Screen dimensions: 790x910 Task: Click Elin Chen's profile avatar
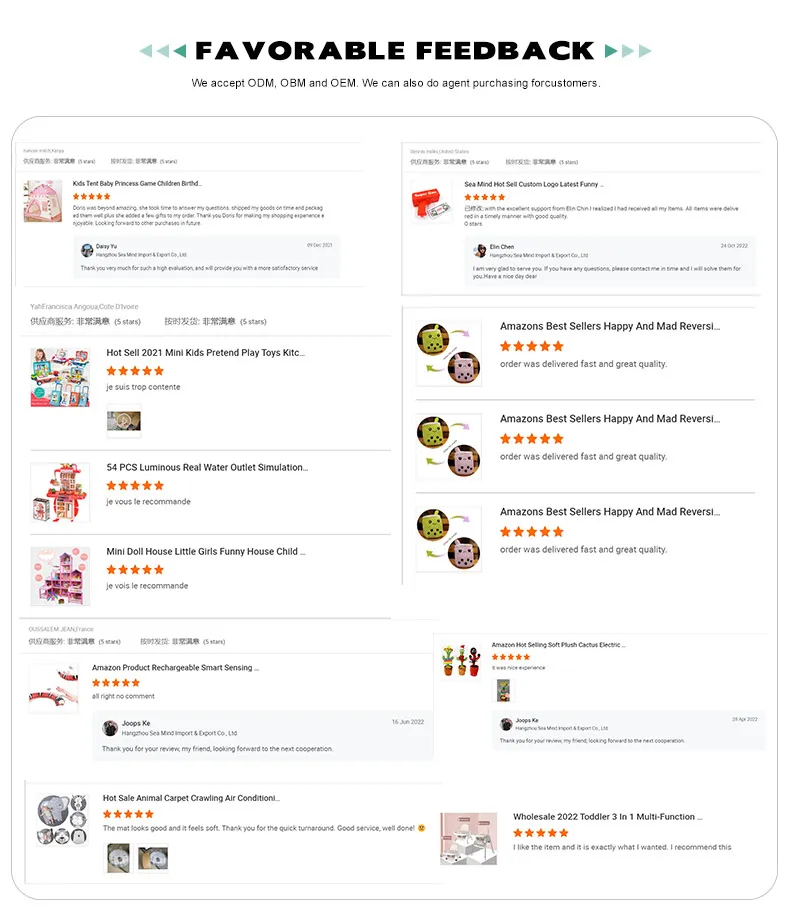[x=480, y=251]
